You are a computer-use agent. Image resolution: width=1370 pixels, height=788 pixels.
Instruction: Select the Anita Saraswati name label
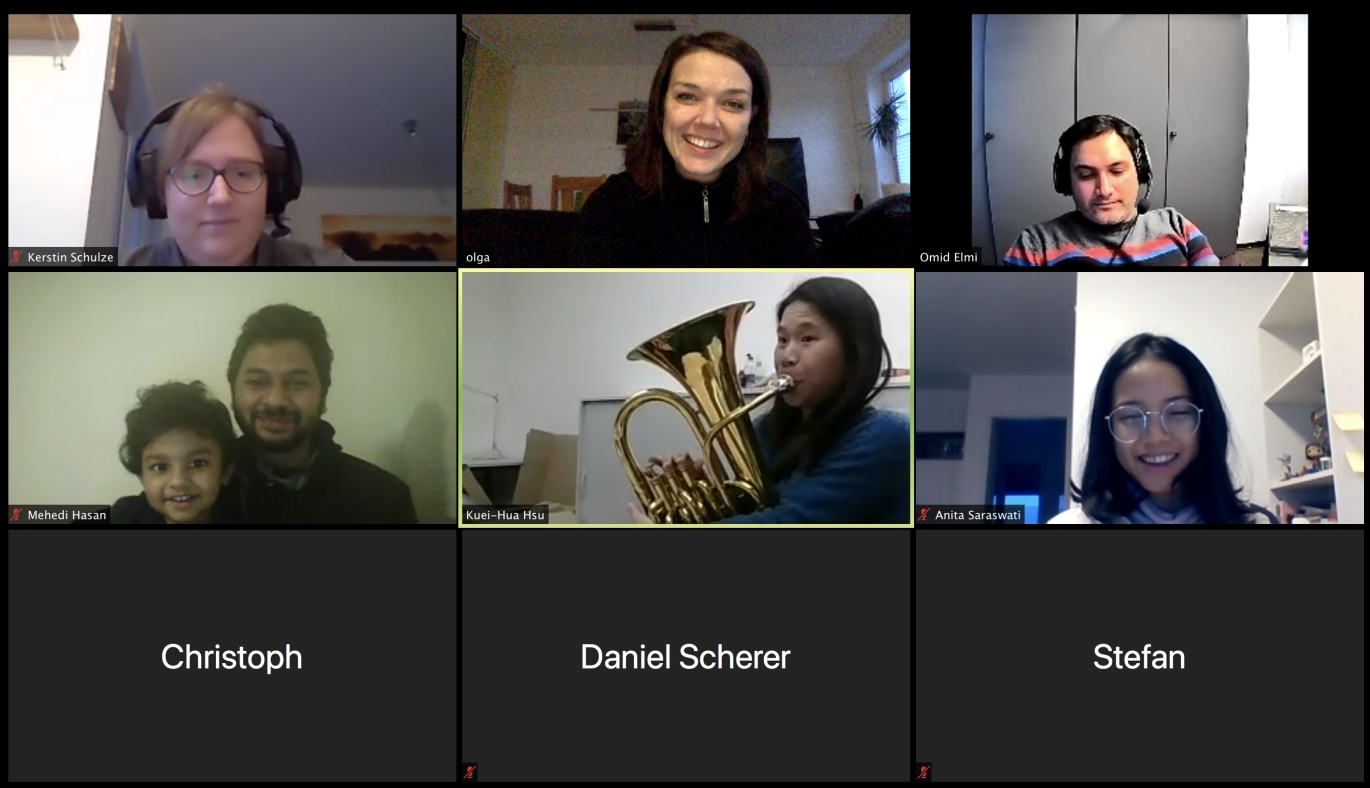978,515
